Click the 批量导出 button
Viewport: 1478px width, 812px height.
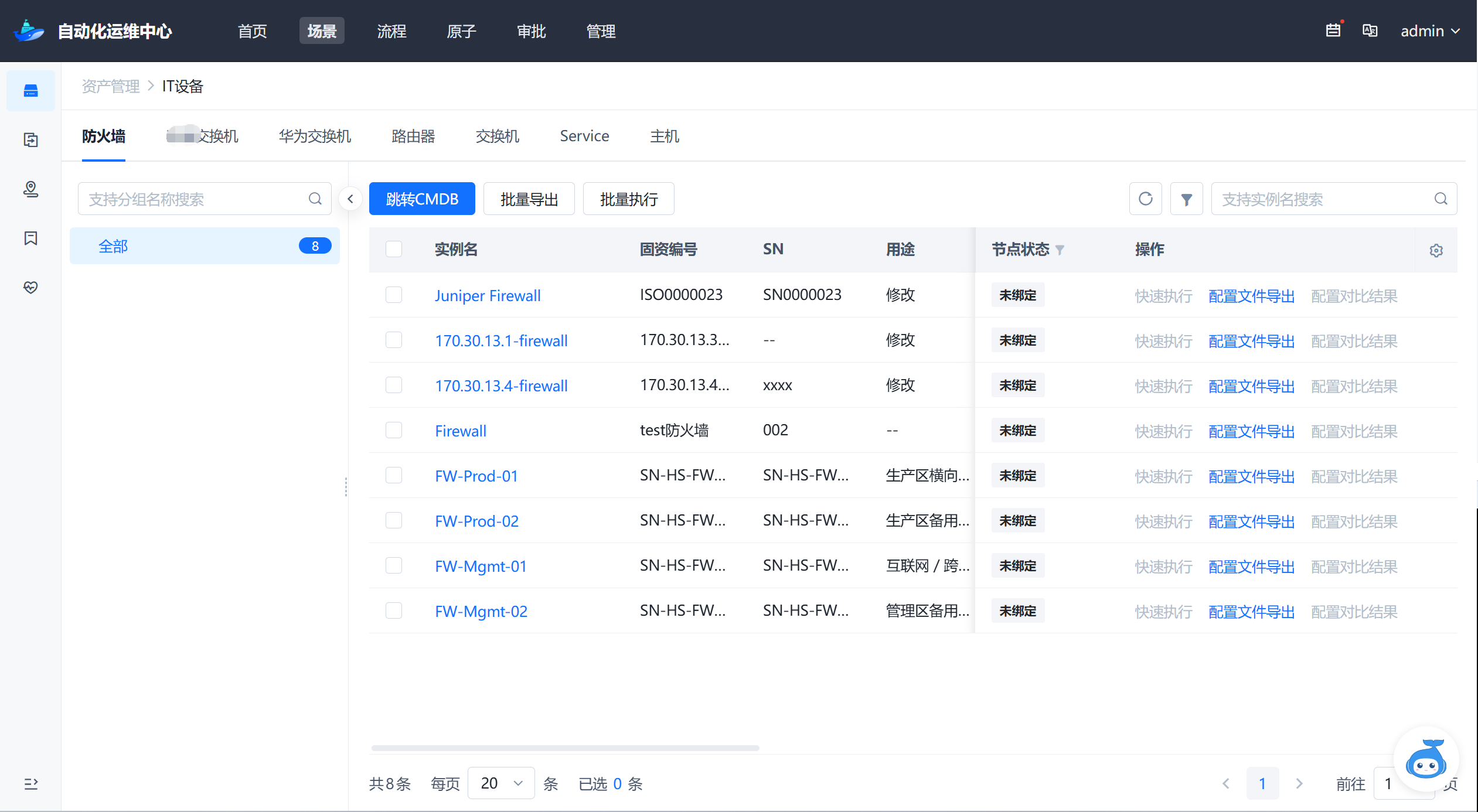[x=529, y=199]
